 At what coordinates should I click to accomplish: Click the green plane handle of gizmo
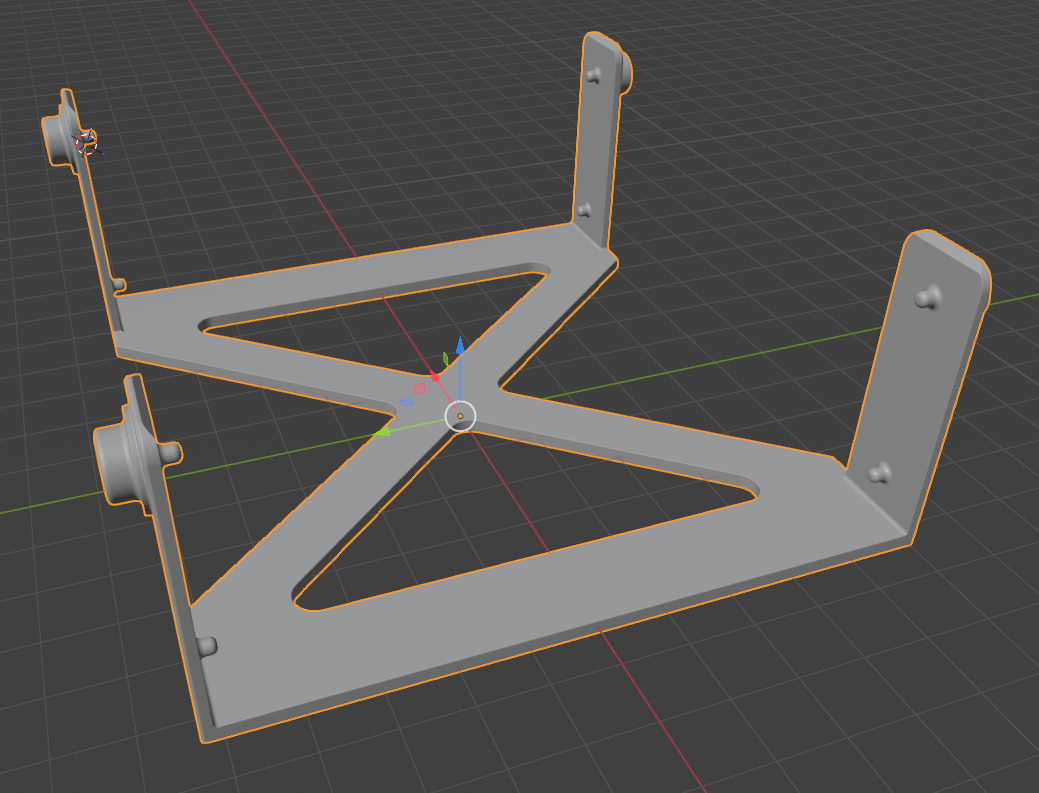(x=445, y=359)
